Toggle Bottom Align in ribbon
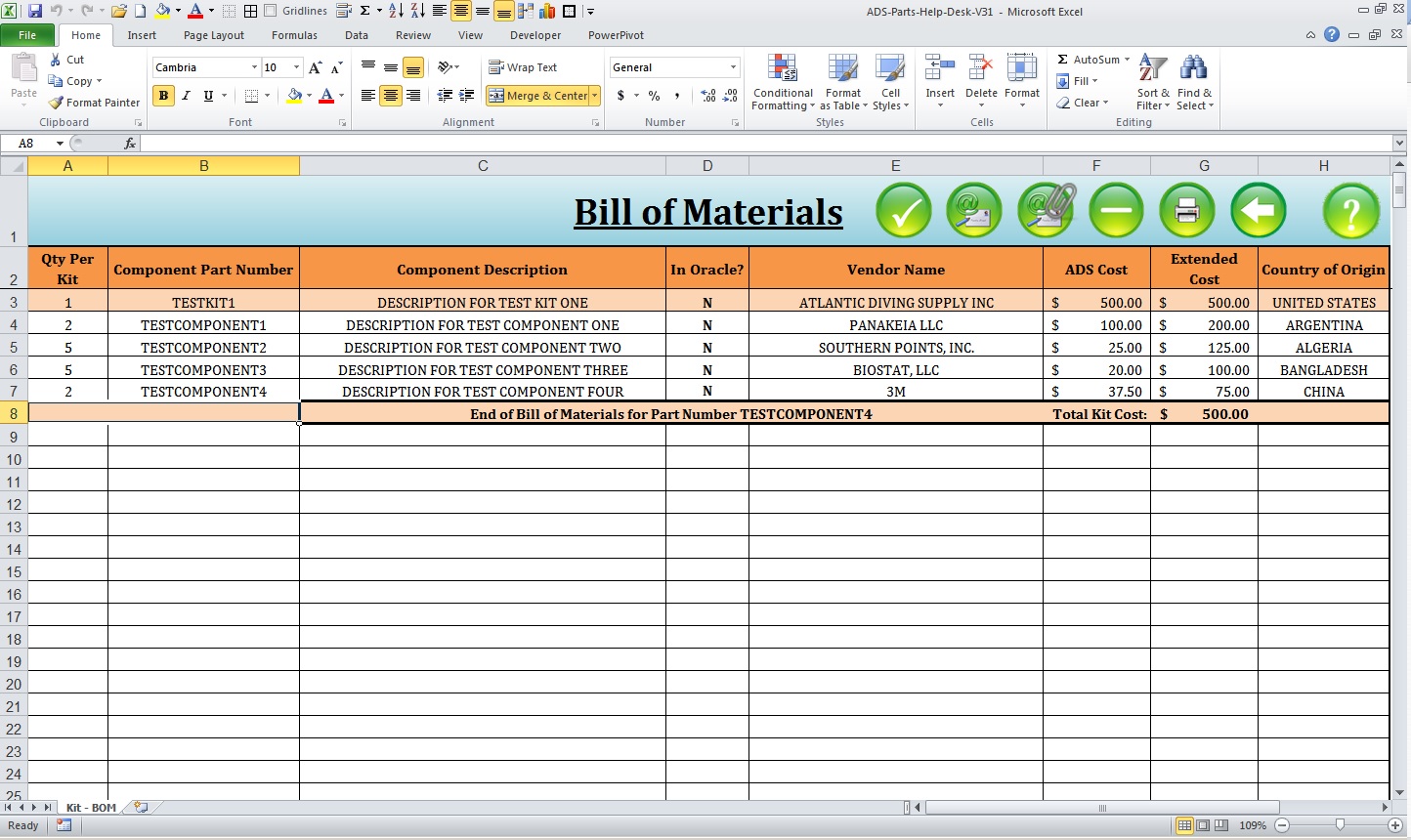Viewport: 1411px width, 840px height. pyautogui.click(x=413, y=67)
